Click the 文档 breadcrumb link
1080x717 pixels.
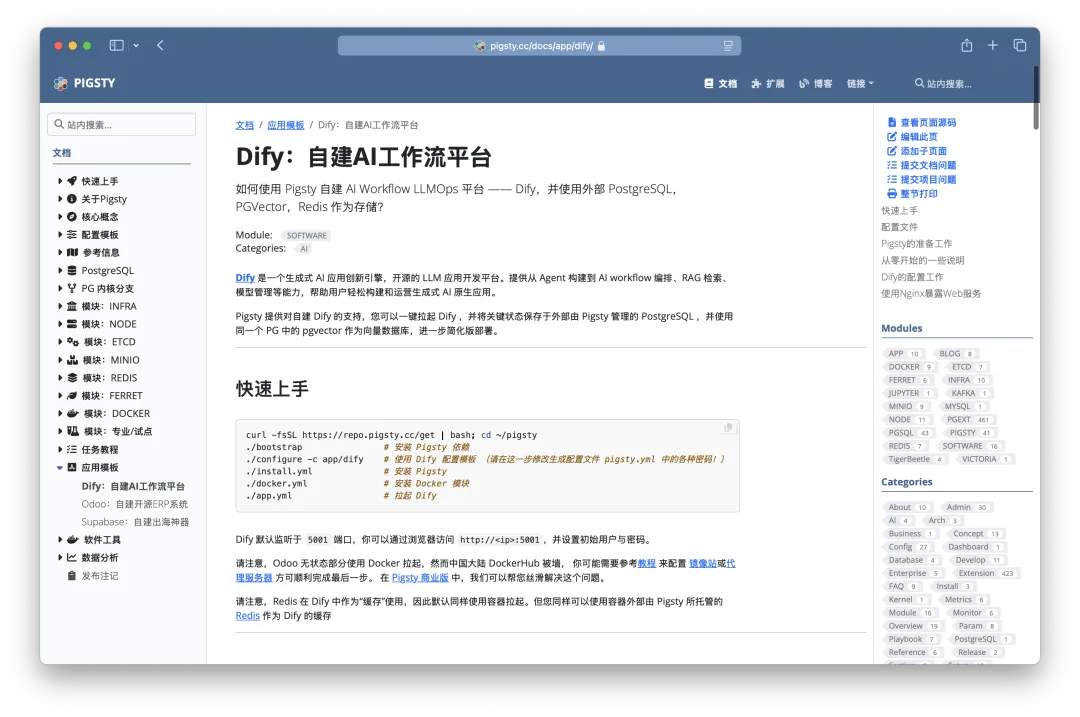click(245, 125)
